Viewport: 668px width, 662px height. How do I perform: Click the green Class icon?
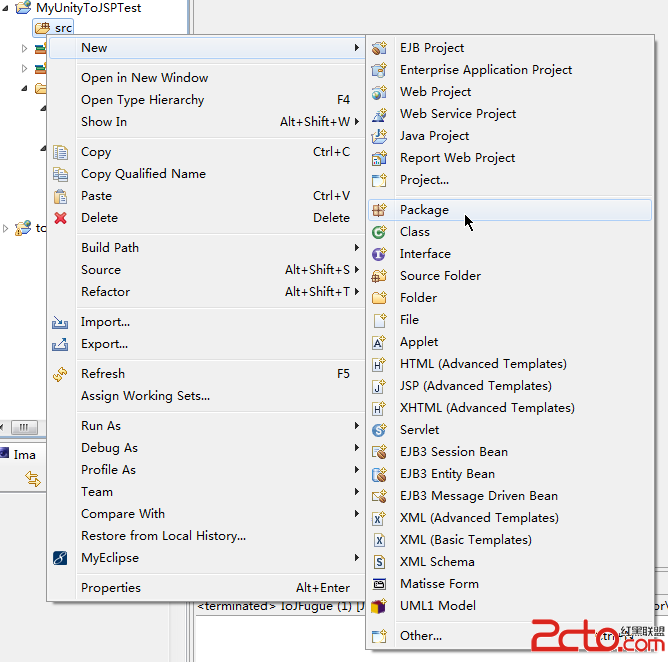pos(379,232)
